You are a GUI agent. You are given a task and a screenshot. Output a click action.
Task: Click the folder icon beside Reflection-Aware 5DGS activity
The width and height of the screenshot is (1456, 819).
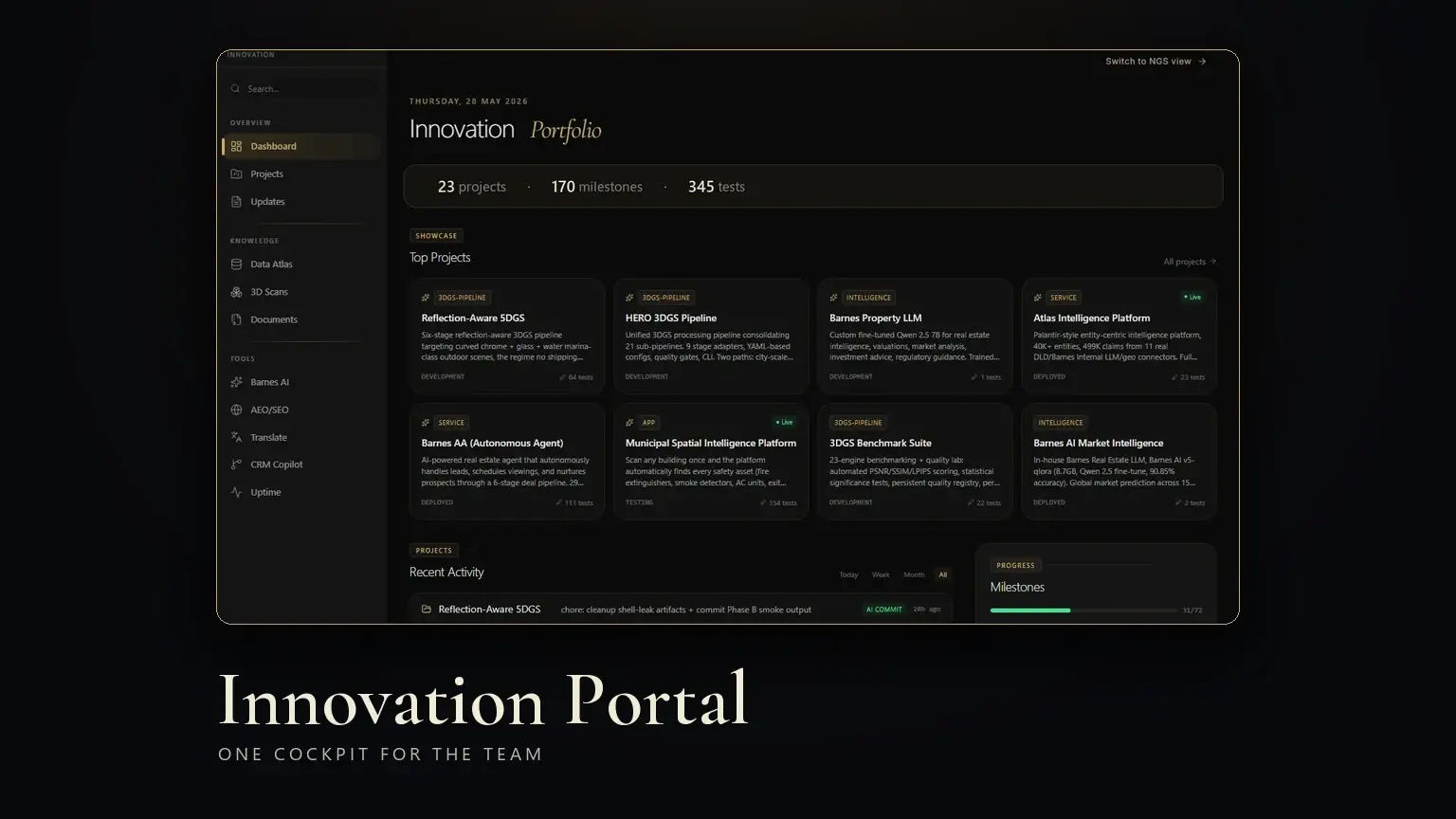(427, 610)
